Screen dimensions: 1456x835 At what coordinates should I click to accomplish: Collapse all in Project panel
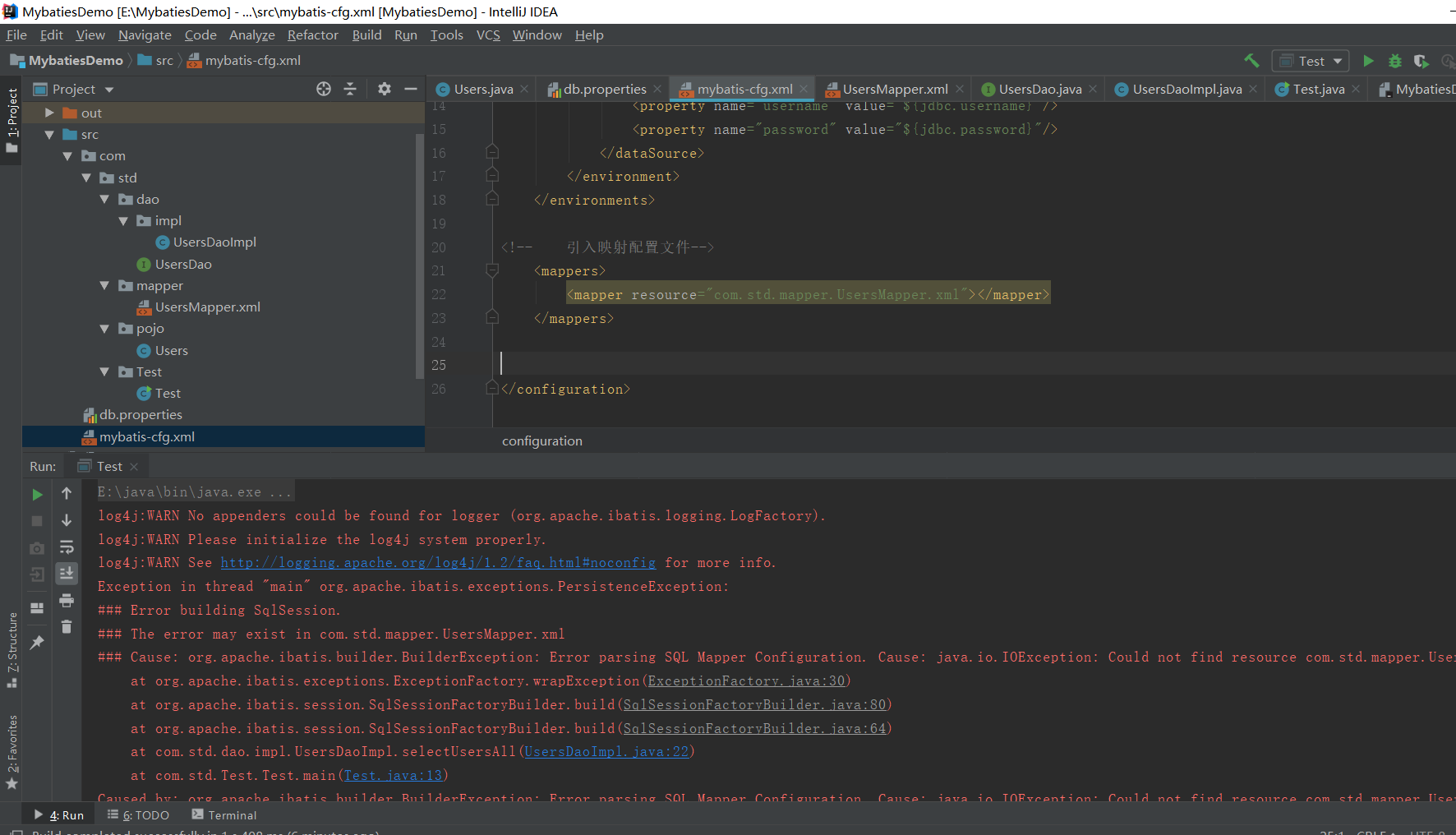point(350,89)
